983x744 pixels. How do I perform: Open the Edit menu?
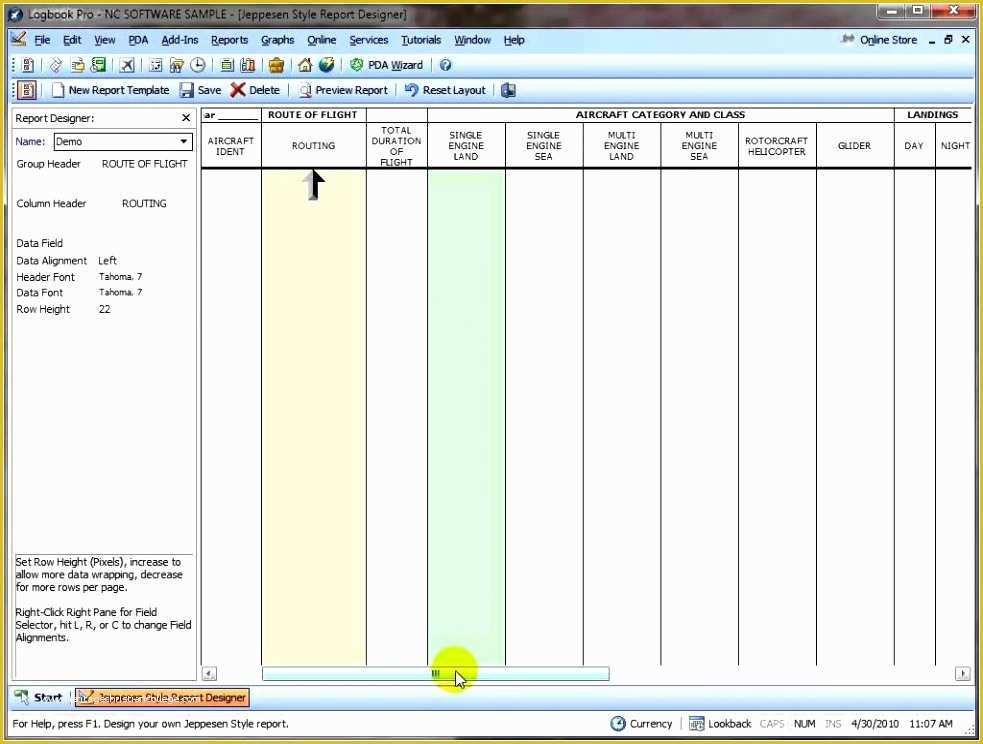coord(72,39)
